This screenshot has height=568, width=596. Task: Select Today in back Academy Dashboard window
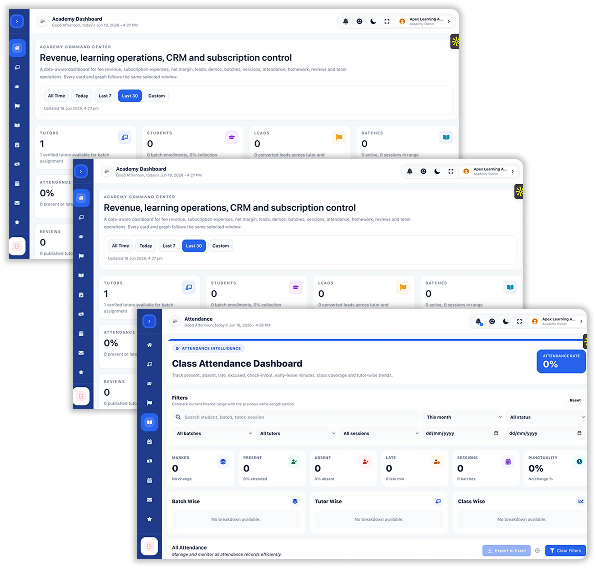pos(82,96)
